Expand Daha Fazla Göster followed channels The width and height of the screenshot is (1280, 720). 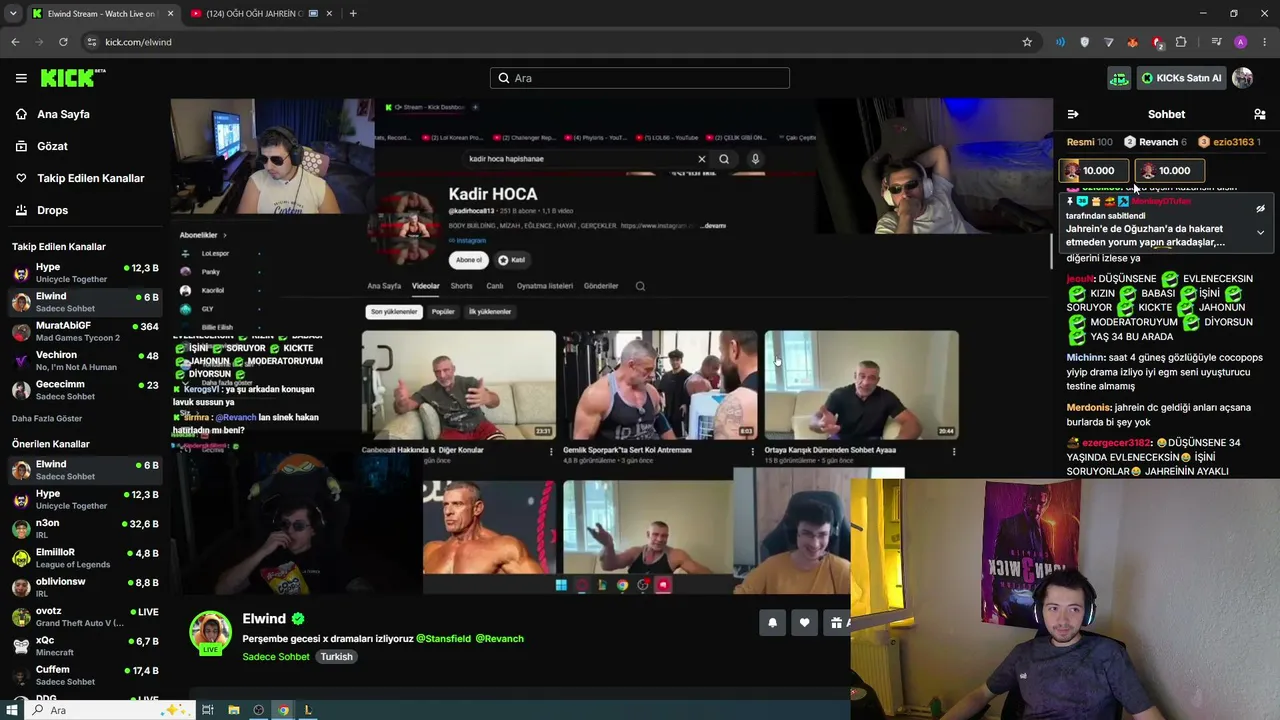tap(47, 418)
